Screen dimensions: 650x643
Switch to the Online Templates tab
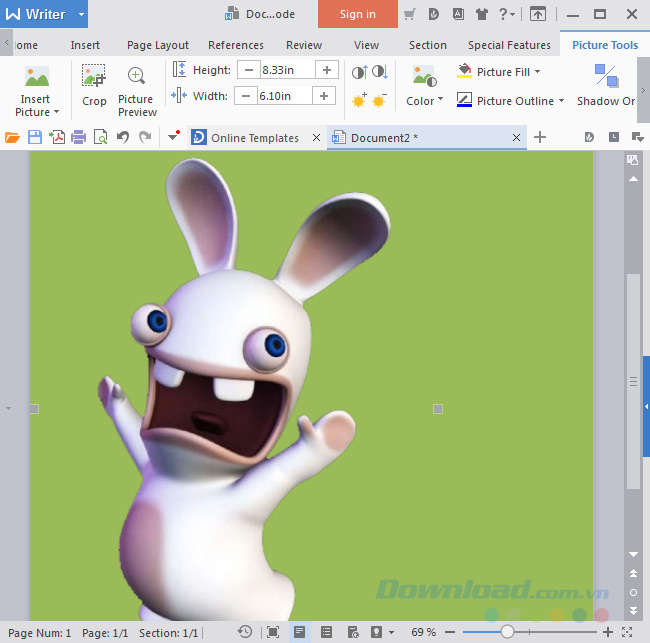pos(254,138)
